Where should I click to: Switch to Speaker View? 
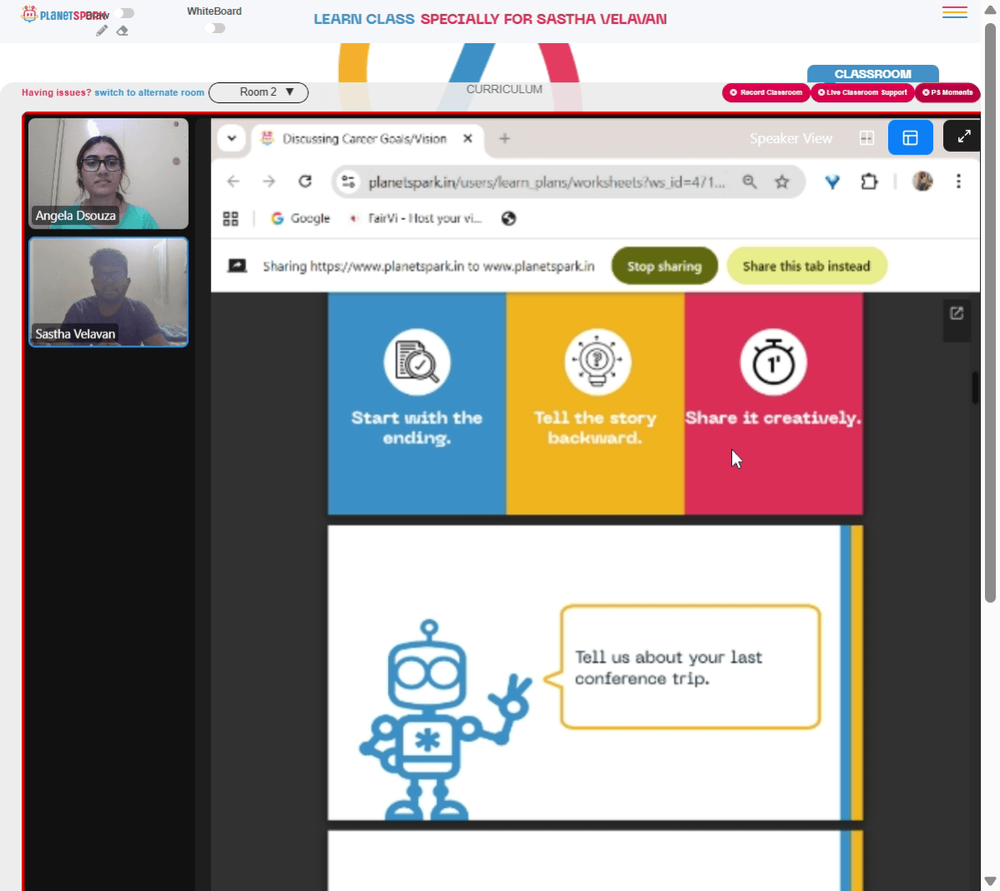pos(790,138)
